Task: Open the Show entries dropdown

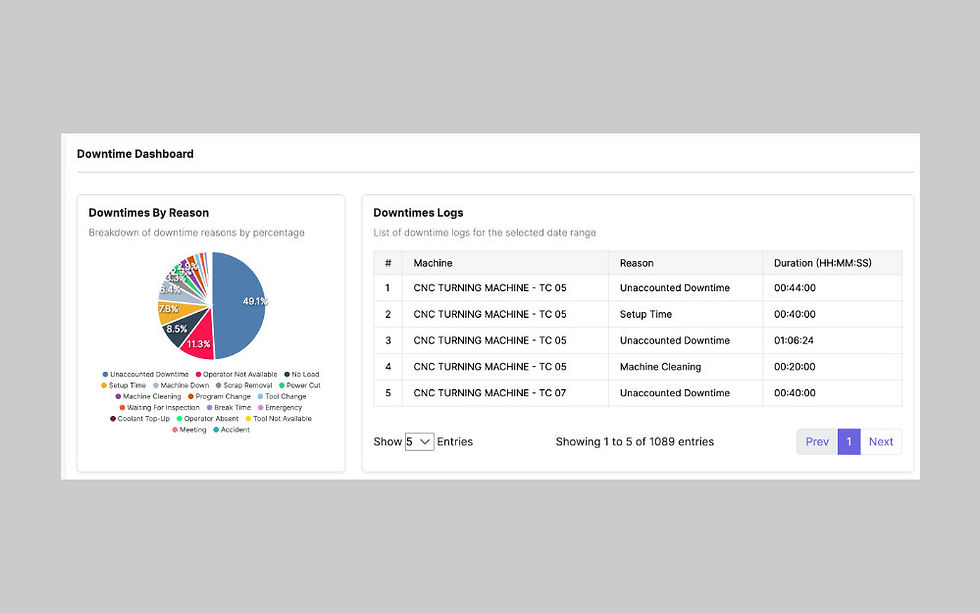Action: click(419, 442)
